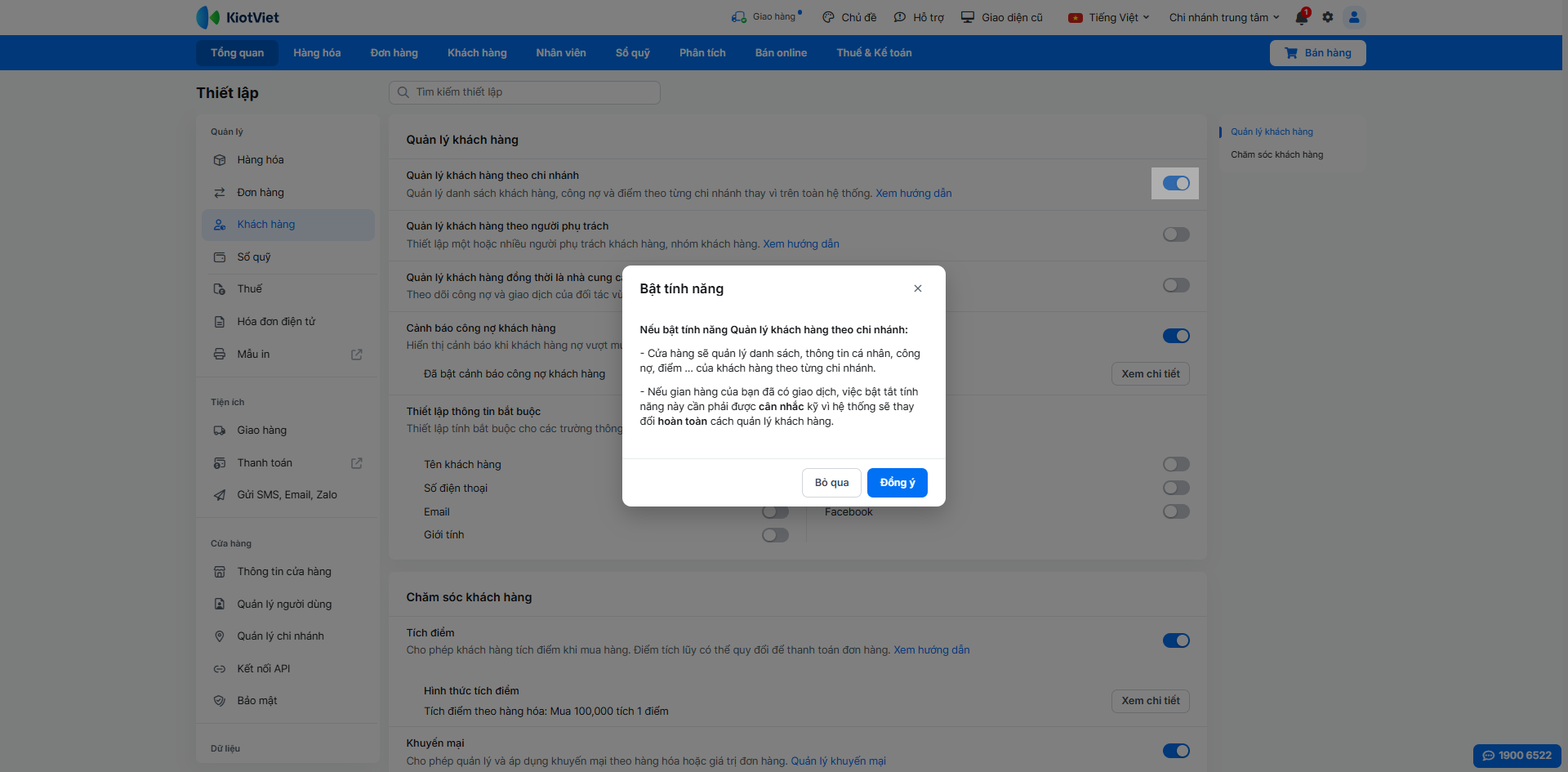Toggle Khuyến mại switch
Viewport: 1568px width, 772px height.
coord(1176,751)
